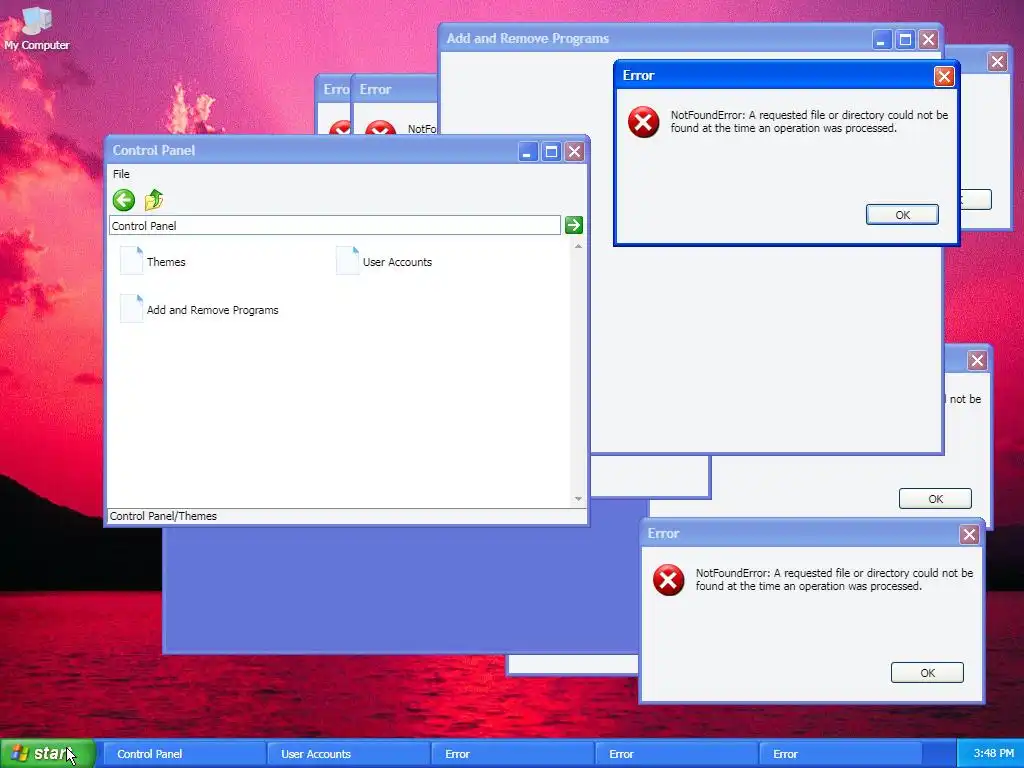Select the User Accounts file icon
Image resolution: width=1024 pixels, height=768 pixels.
(x=347, y=261)
